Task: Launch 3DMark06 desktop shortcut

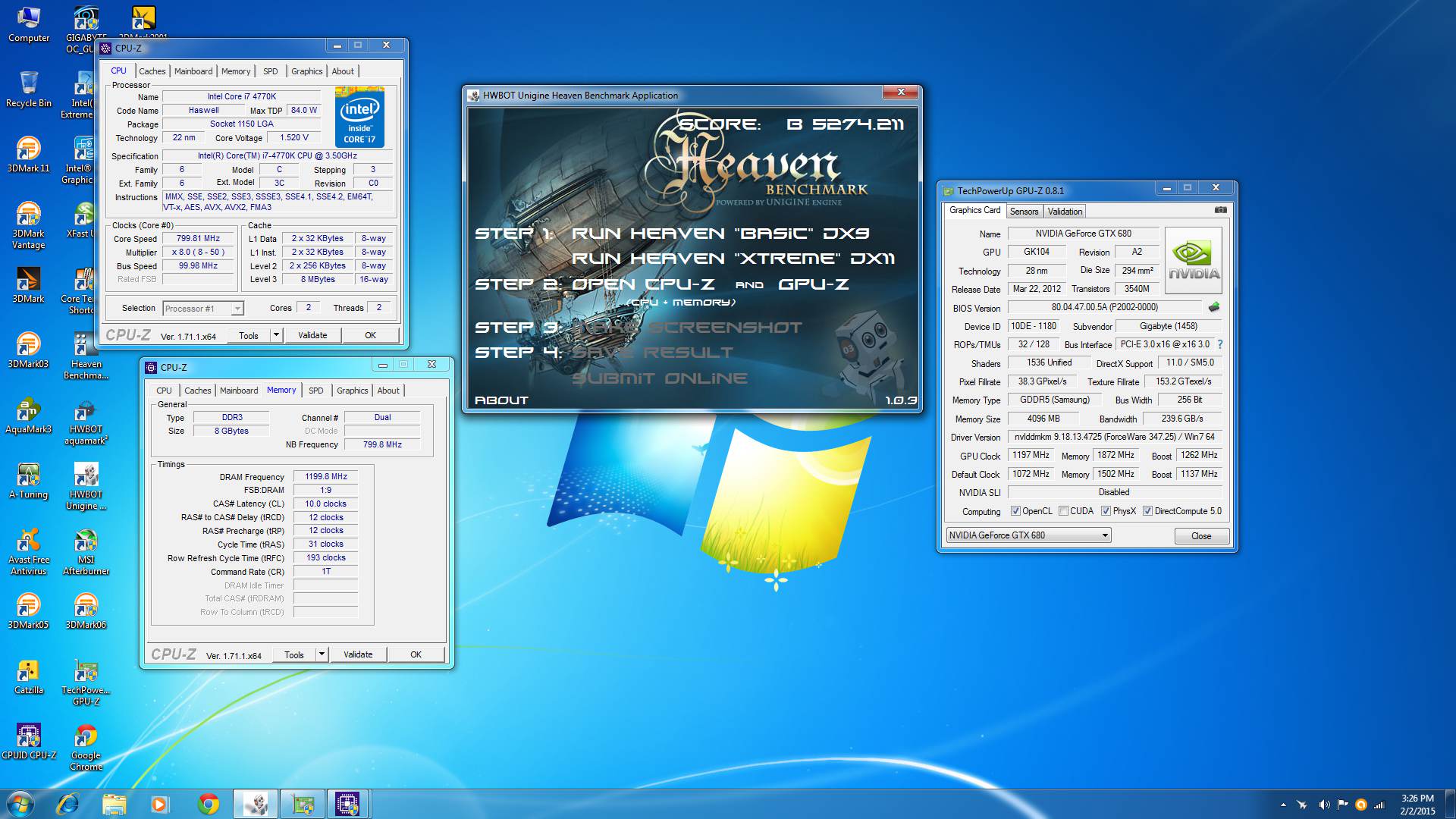Action: pyautogui.click(x=86, y=611)
